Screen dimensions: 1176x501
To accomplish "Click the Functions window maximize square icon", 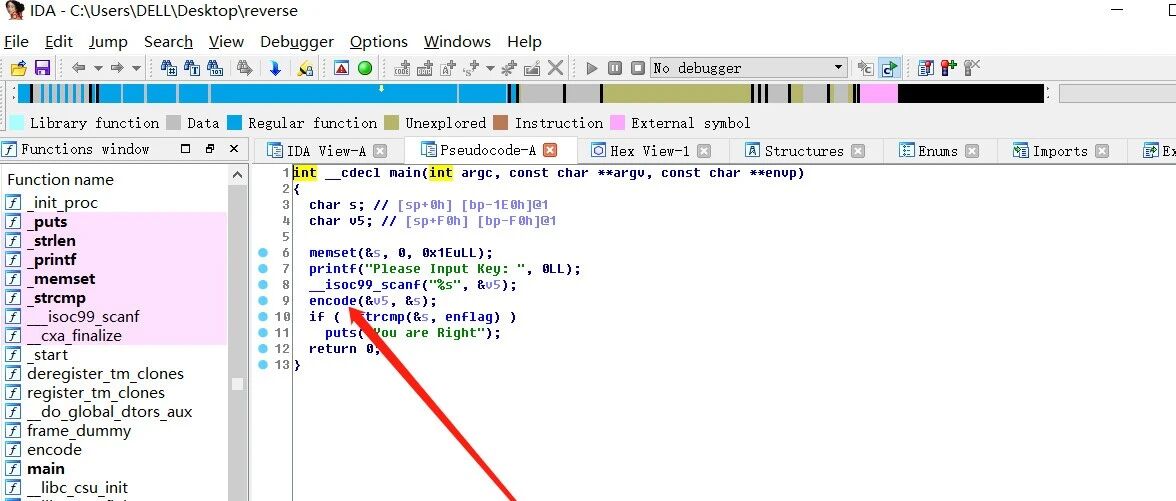I will point(186,148).
